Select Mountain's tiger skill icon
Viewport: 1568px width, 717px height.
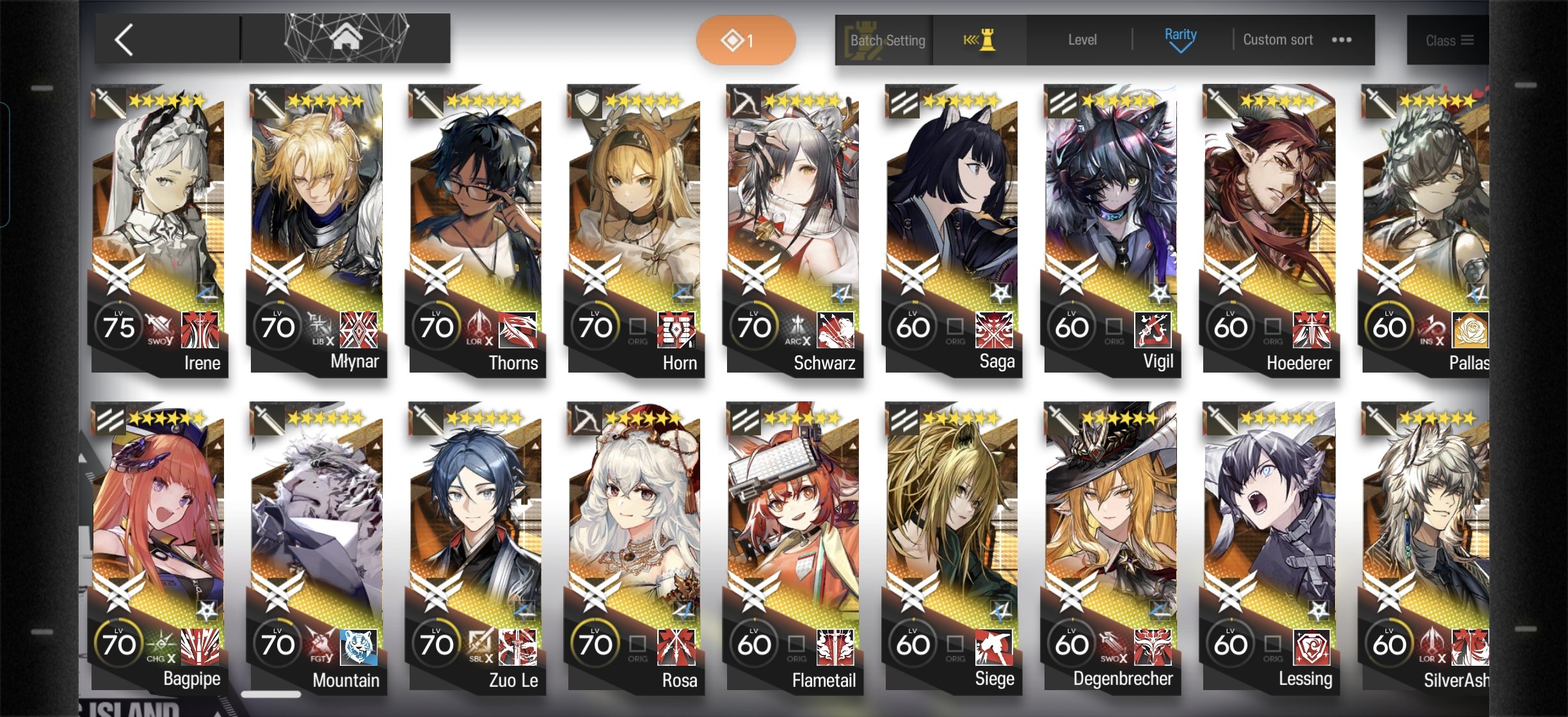tap(359, 647)
